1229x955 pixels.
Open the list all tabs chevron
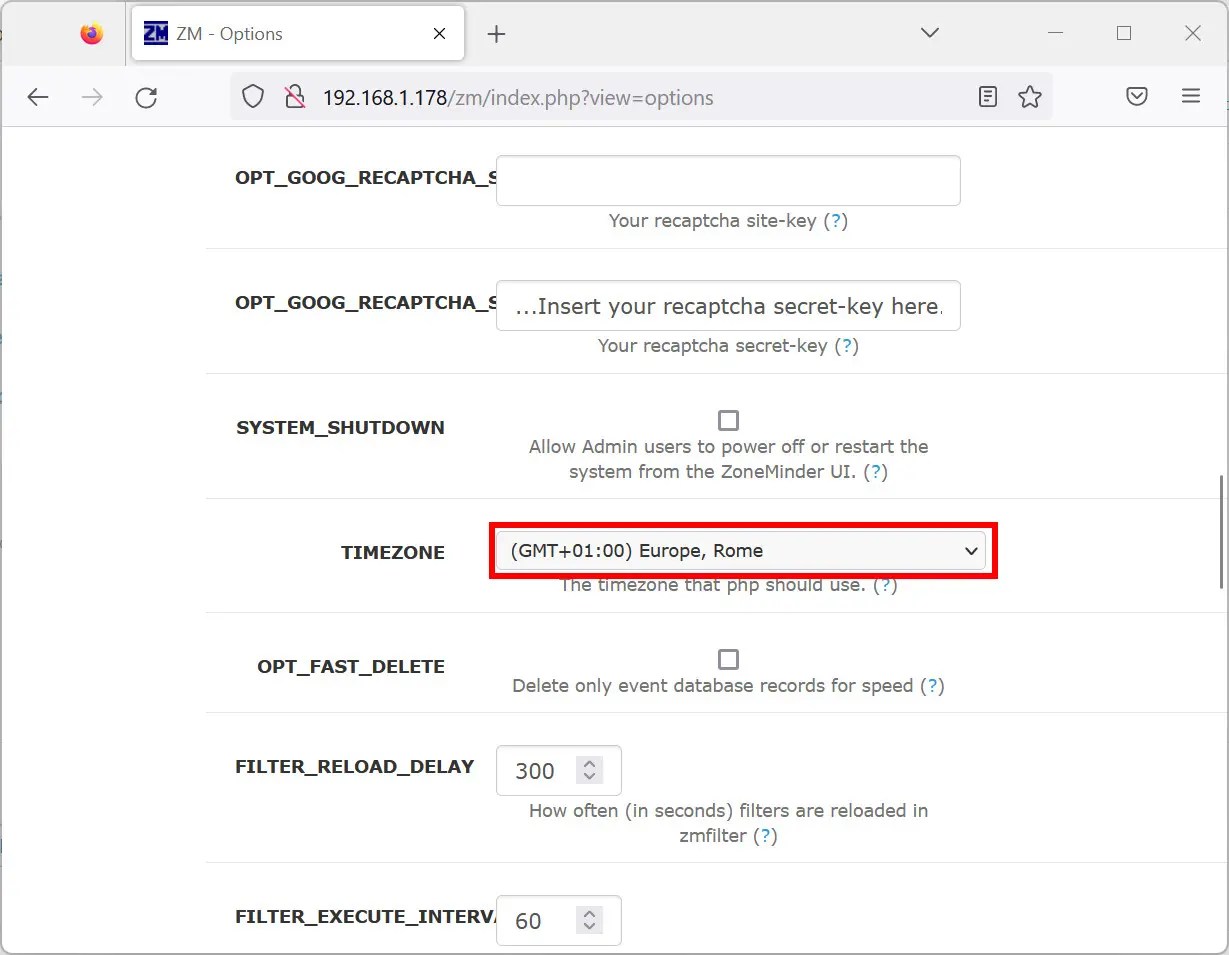[x=929, y=33]
